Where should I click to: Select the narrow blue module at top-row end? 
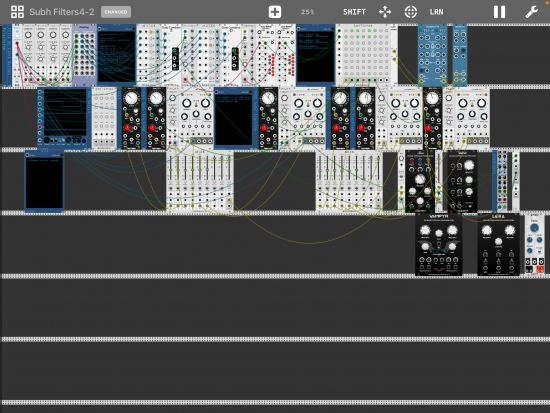coord(460,55)
